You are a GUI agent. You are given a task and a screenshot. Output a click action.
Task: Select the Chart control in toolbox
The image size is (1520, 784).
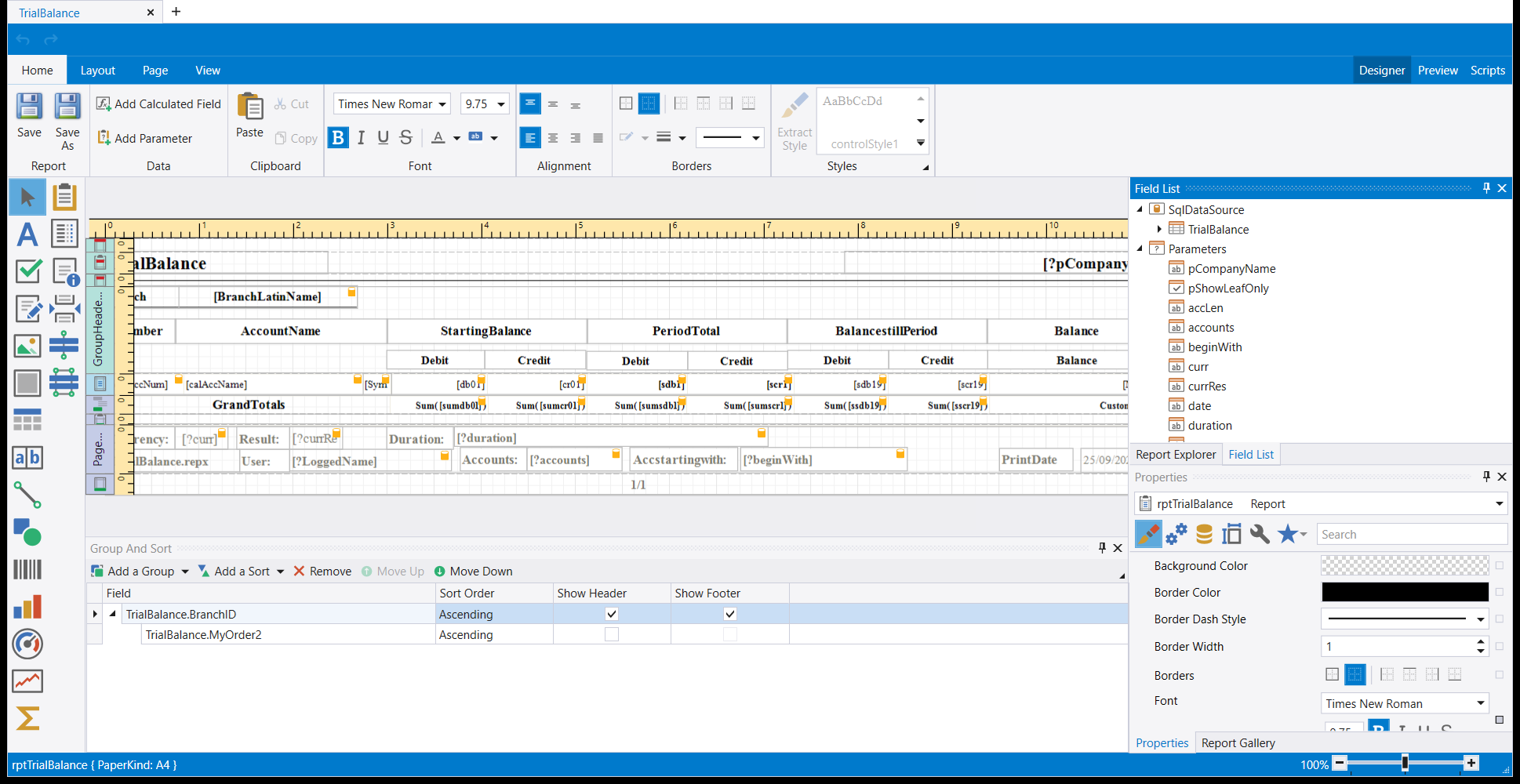click(x=27, y=607)
